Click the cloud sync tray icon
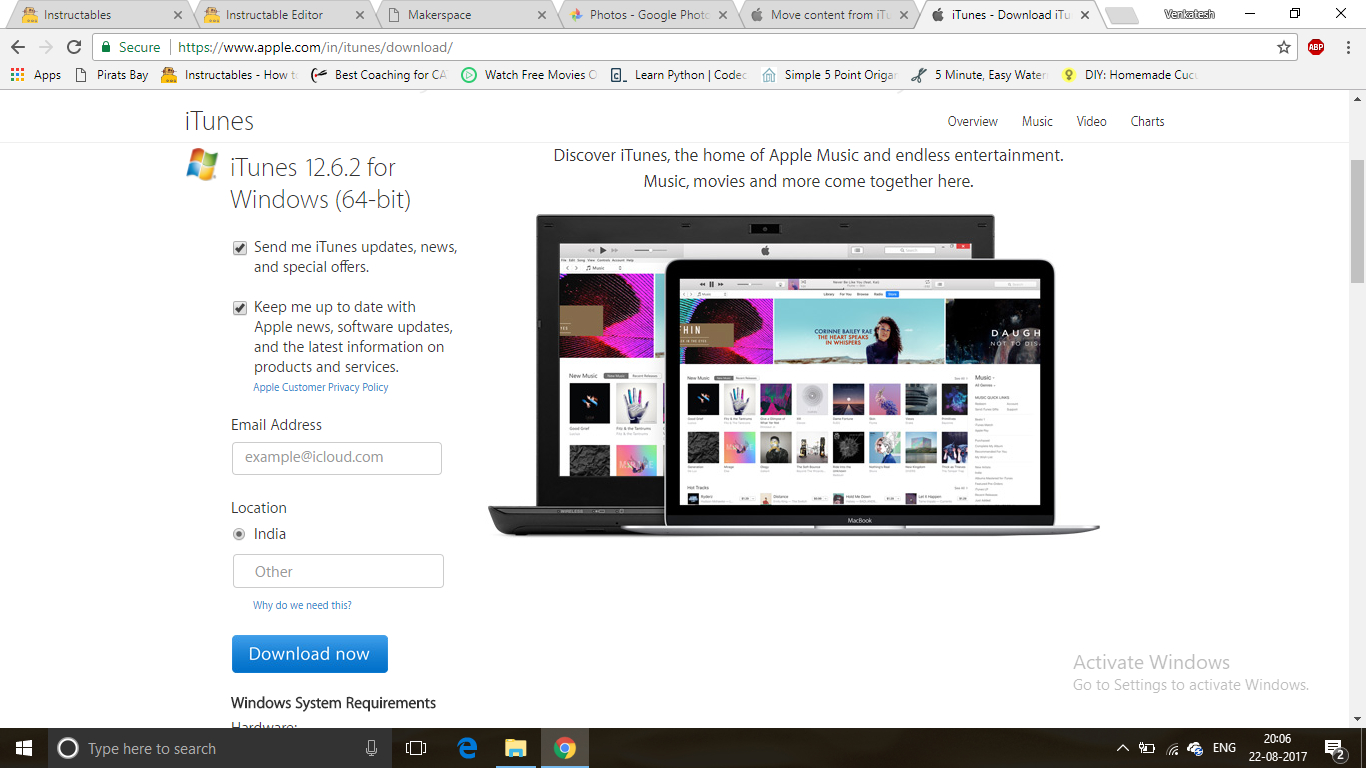The width and height of the screenshot is (1366, 768). 1194,748
